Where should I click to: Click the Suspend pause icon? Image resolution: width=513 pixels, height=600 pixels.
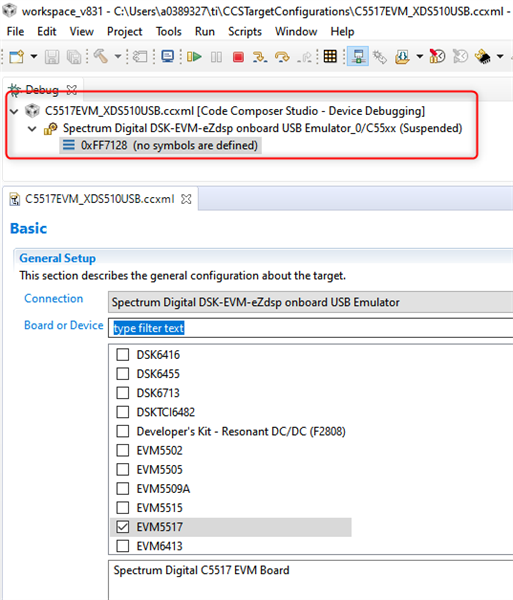216,57
